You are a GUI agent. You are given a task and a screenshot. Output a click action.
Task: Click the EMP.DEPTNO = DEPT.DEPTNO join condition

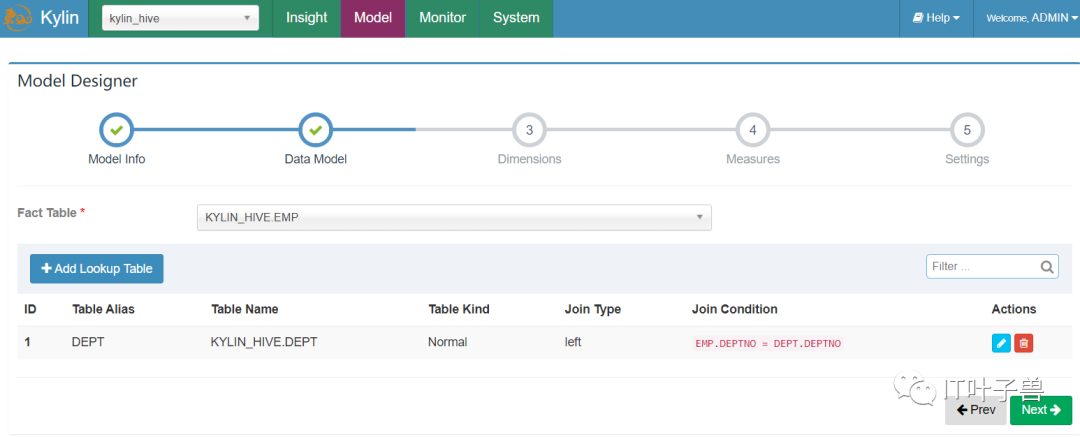[767, 343]
